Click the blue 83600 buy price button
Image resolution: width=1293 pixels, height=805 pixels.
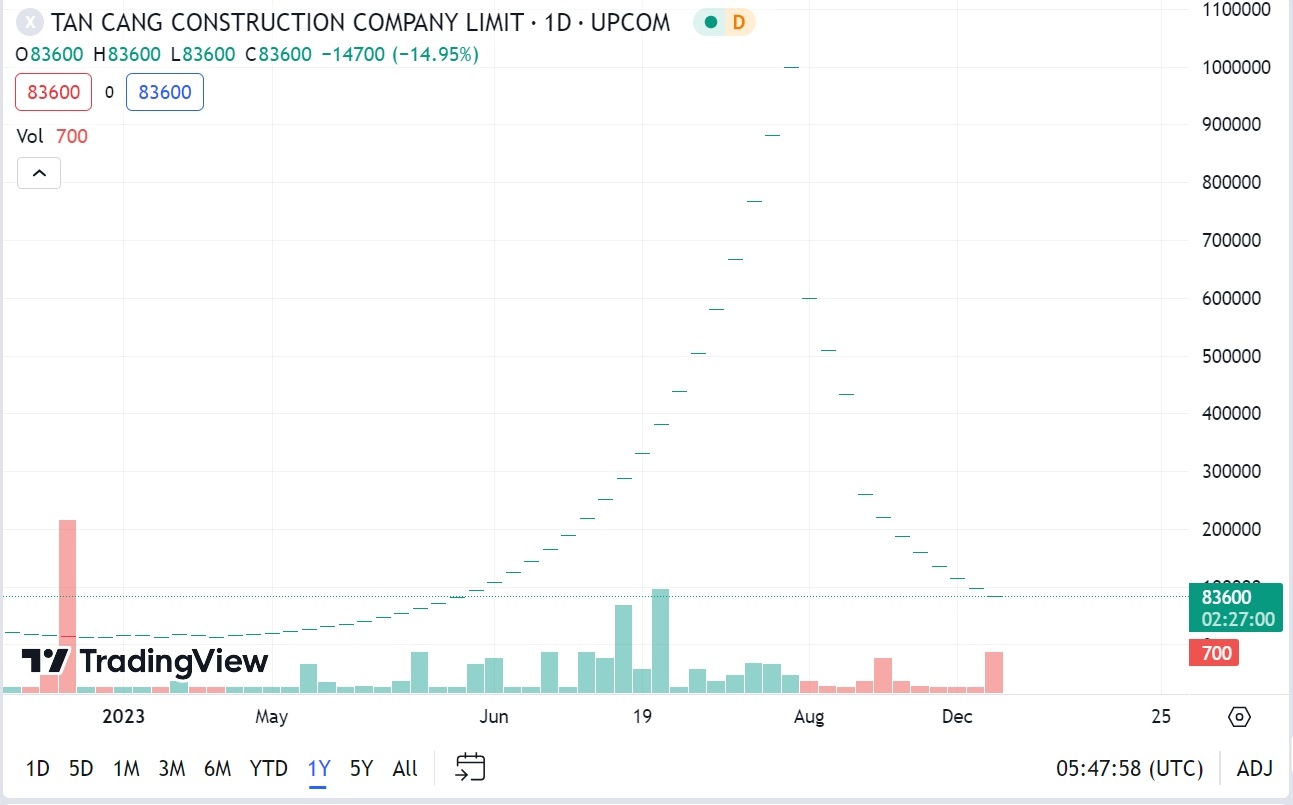tap(165, 93)
